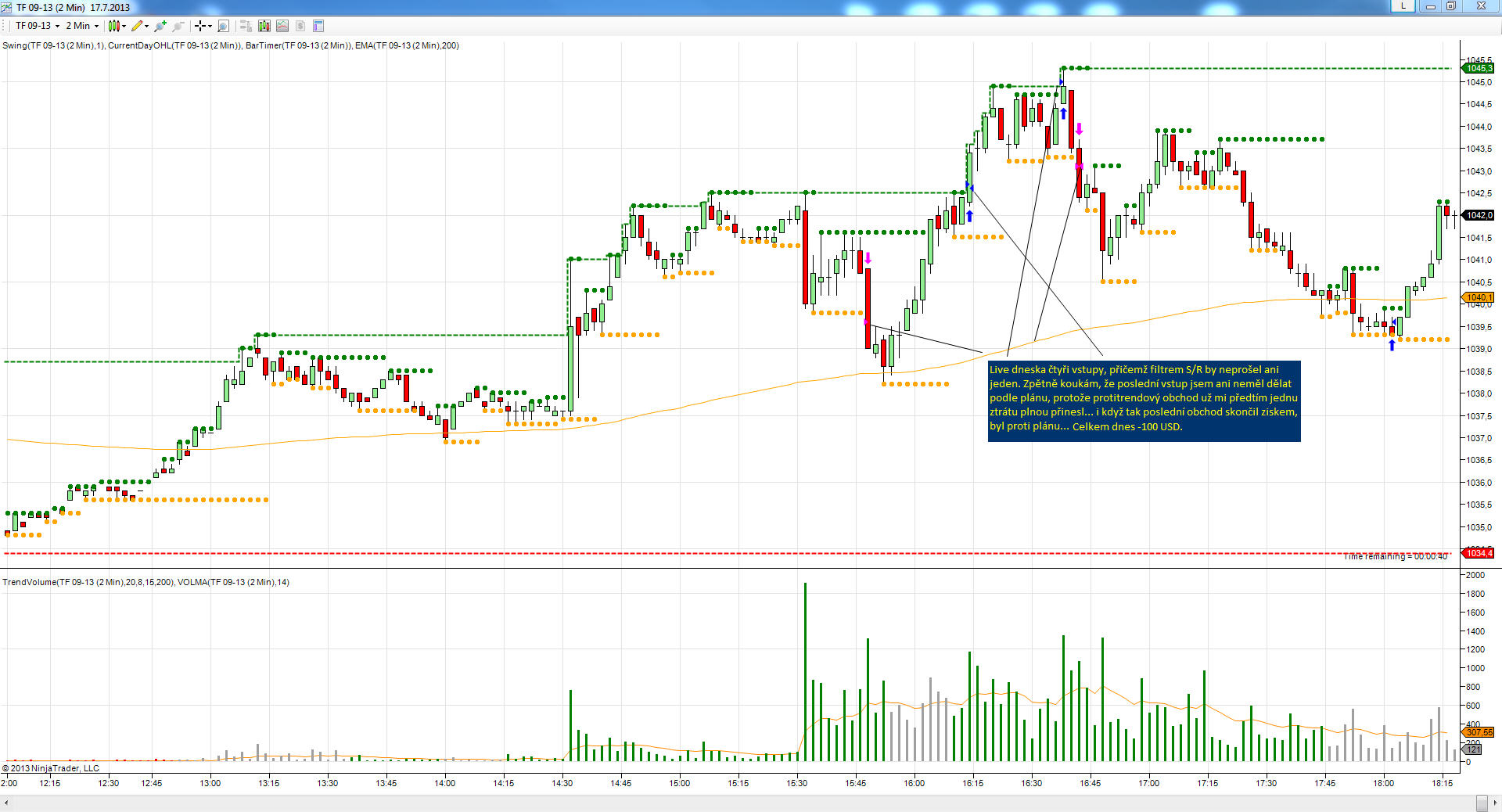Screen dimensions: 1502x812
Task: Click the 1037,0 price axis label
Action: click(x=1479, y=438)
